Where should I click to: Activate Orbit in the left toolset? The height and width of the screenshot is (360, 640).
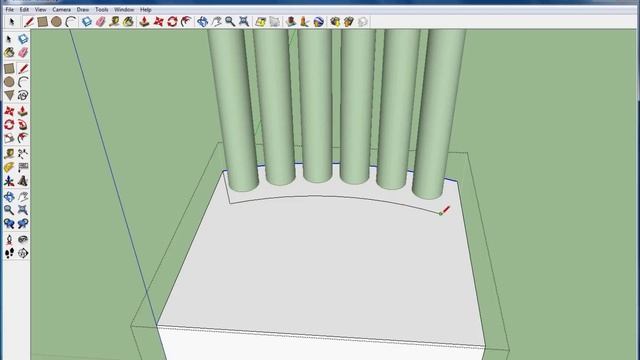tap(9, 197)
